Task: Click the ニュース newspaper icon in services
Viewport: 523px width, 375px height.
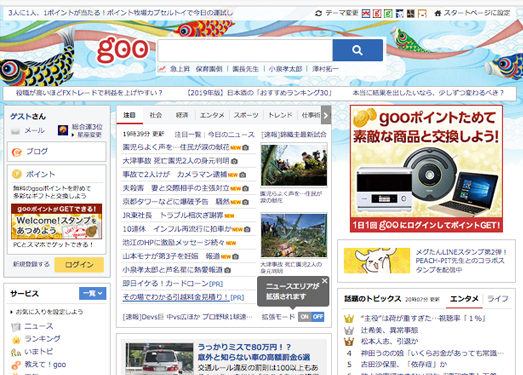Action: coord(16,327)
